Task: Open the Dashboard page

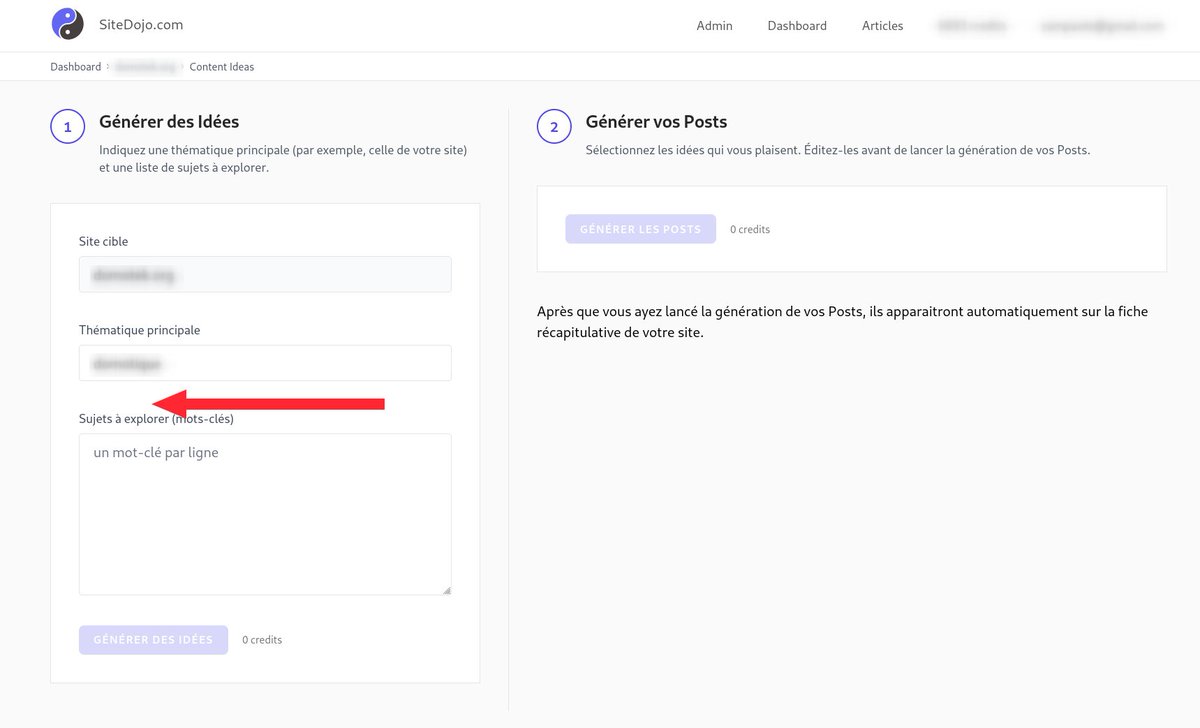Action: coord(797,25)
